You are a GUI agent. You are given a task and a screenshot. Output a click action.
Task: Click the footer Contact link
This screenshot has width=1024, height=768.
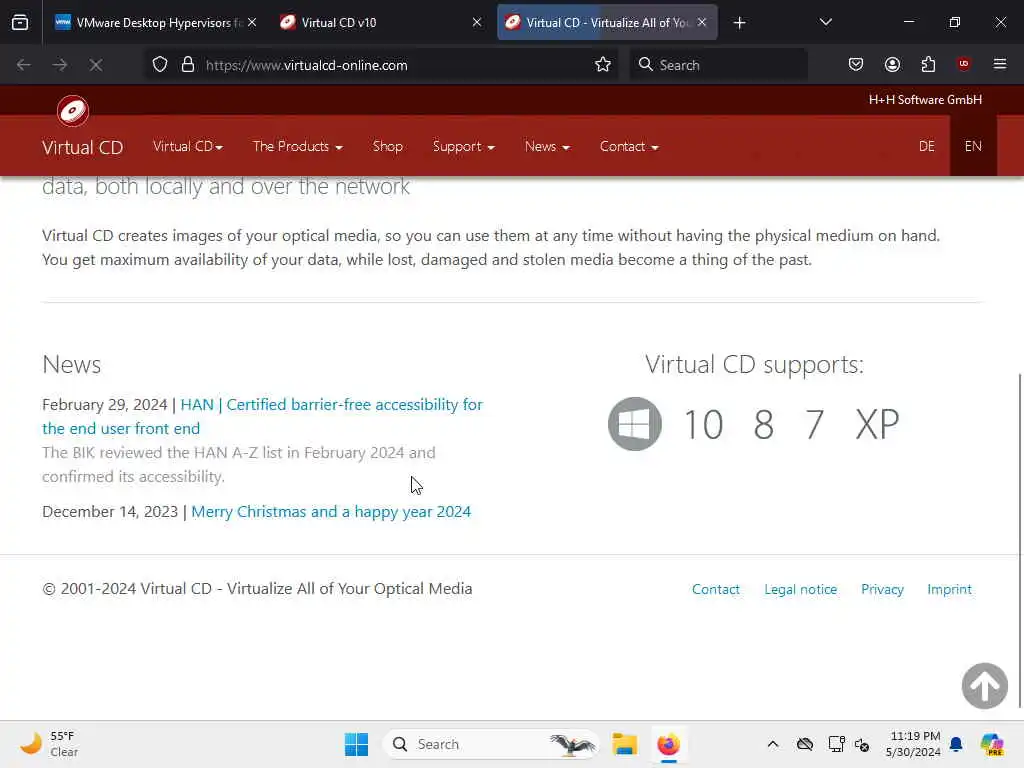coord(716,589)
